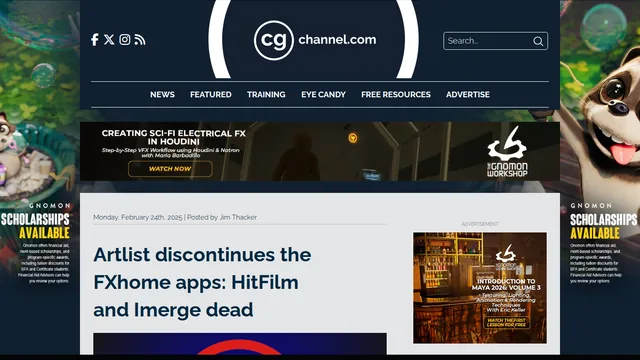Click the Jim Thacker author name
The width and height of the screenshot is (640, 360).
pos(238,217)
